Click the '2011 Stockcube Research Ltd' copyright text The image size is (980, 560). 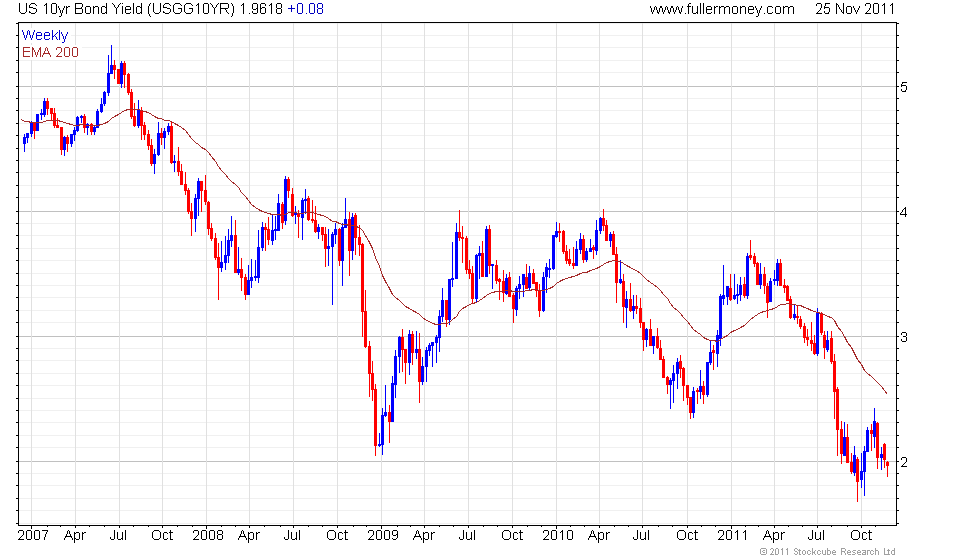pyautogui.click(x=827, y=552)
